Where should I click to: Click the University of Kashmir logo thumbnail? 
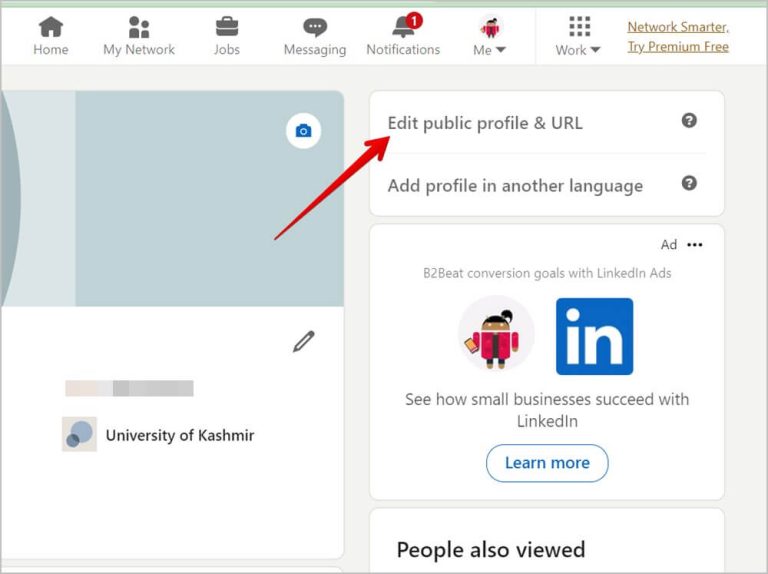coord(79,434)
